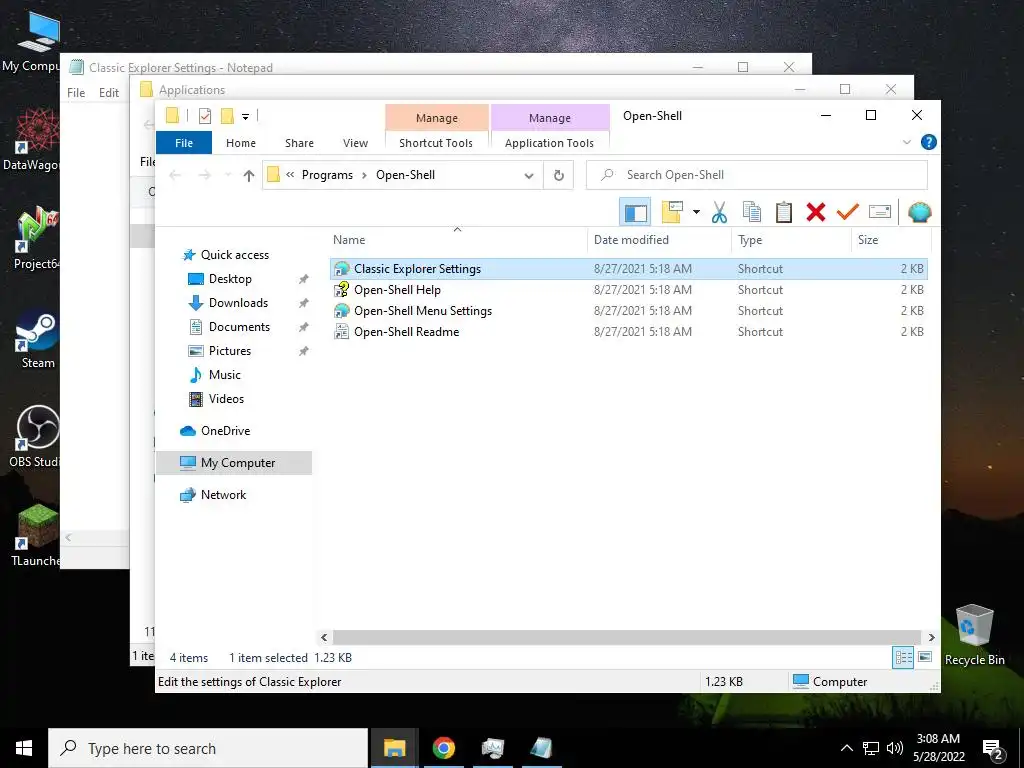1024x768 pixels.
Task: Open Music in navigation pane
Action: [x=224, y=375]
